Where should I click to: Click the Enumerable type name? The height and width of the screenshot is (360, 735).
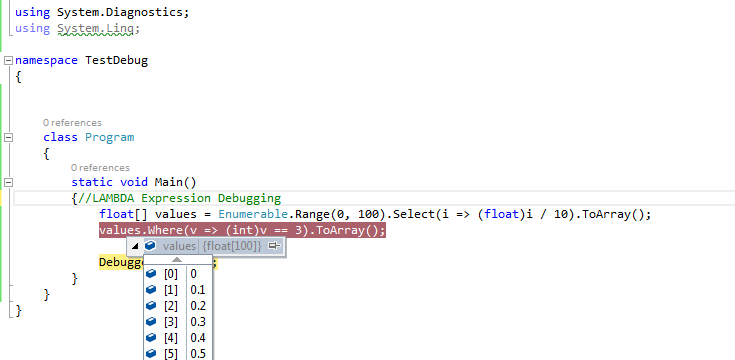tap(253, 214)
